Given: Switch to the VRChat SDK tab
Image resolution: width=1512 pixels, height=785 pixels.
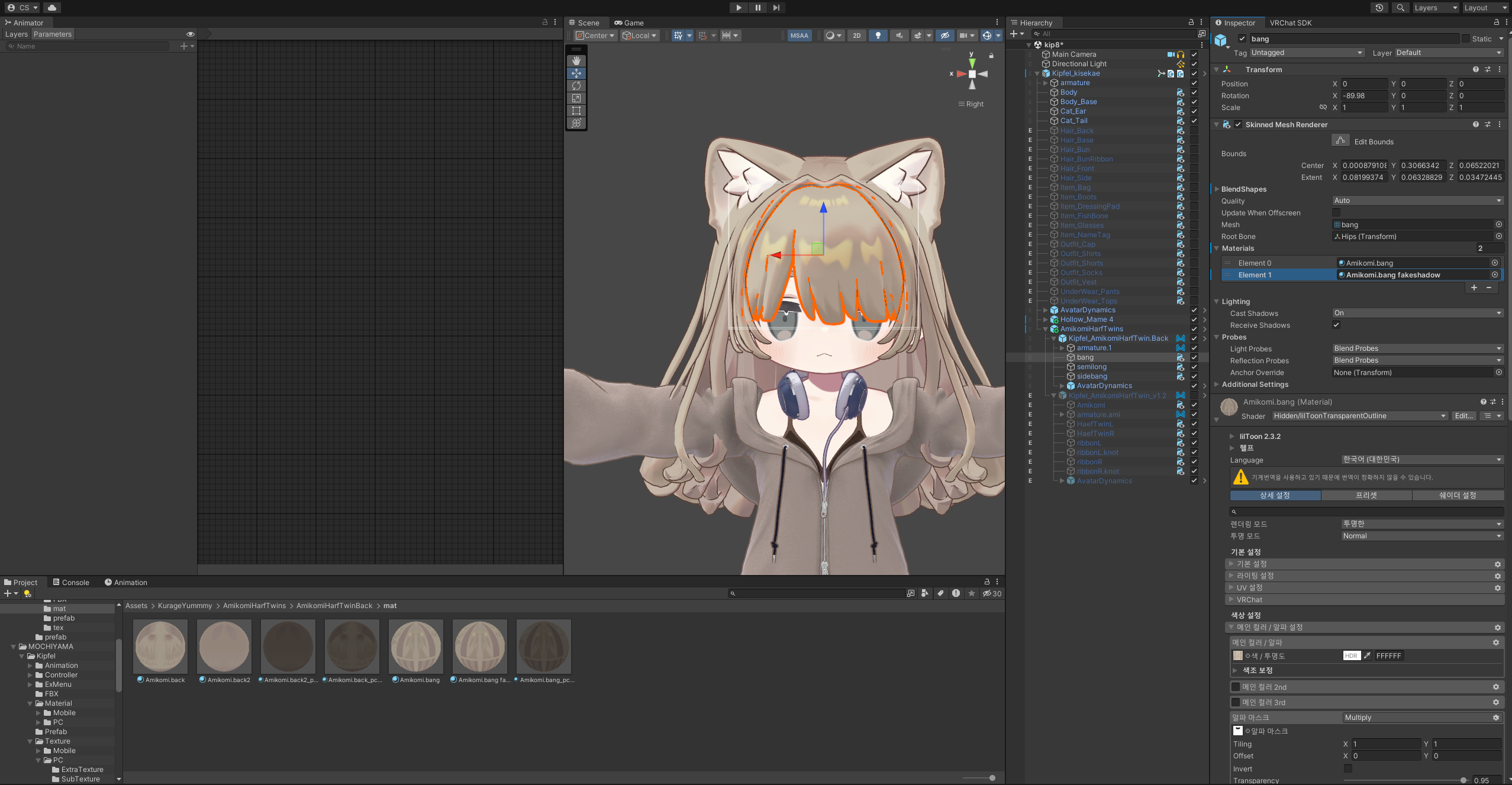Looking at the screenshot, I should (1291, 23).
